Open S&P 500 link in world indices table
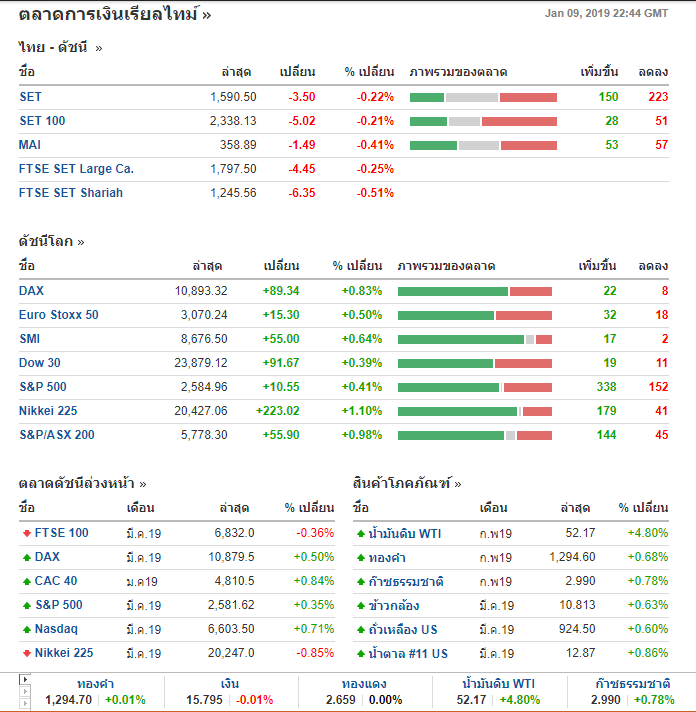696x712 pixels. (x=43, y=387)
